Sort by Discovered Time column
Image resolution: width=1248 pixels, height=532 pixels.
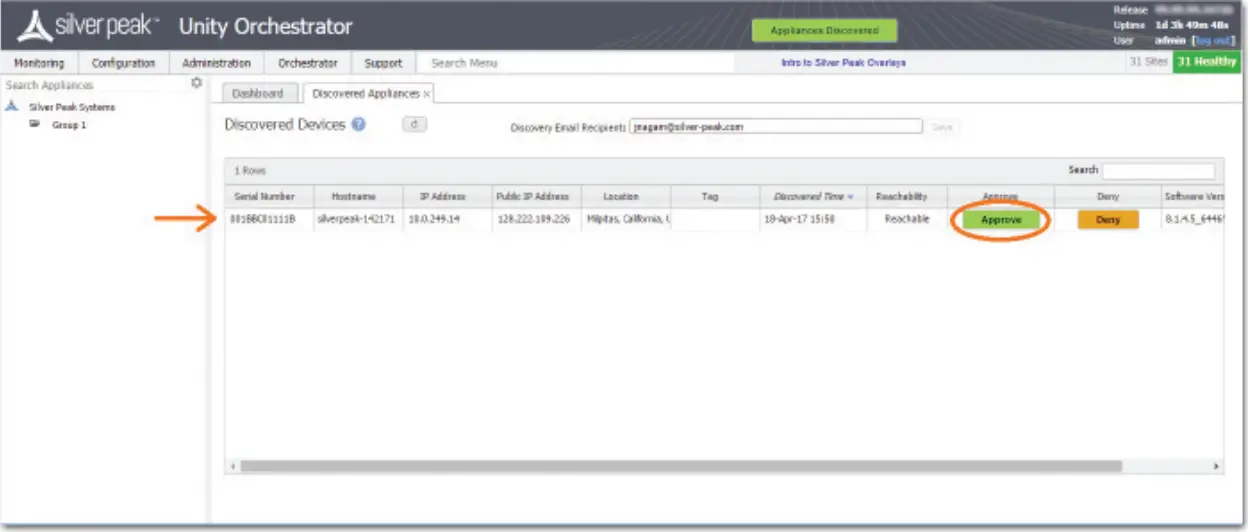point(813,197)
